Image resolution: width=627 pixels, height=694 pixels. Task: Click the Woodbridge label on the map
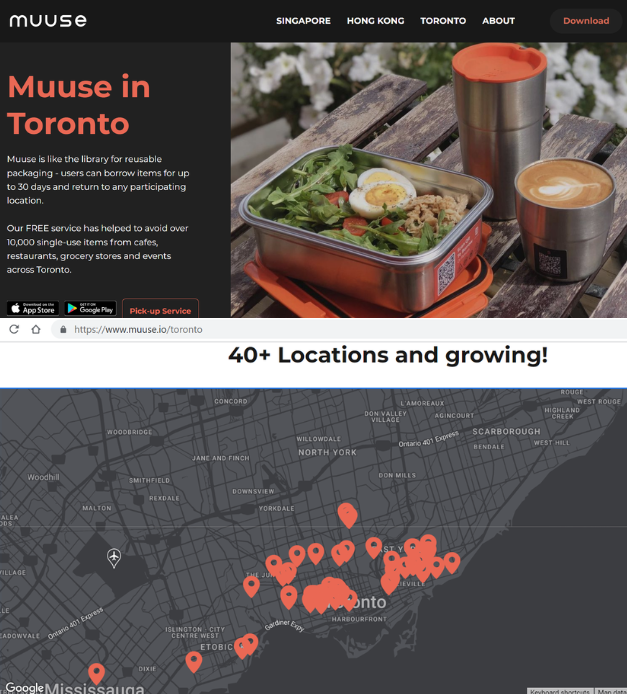click(x=129, y=432)
